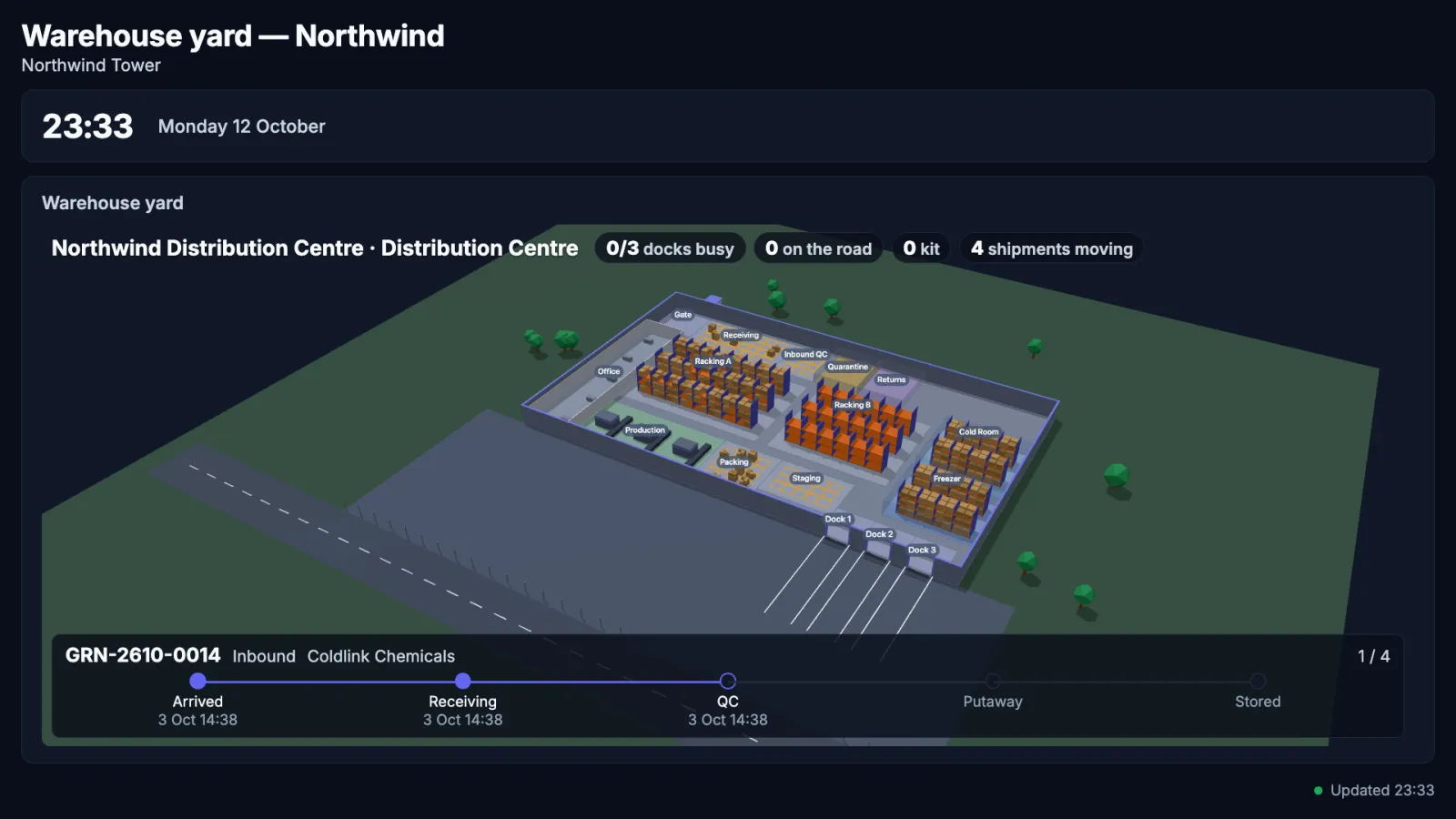Click the 4 shipments moving badge
Screen dimensions: 1456x819
tap(1051, 248)
